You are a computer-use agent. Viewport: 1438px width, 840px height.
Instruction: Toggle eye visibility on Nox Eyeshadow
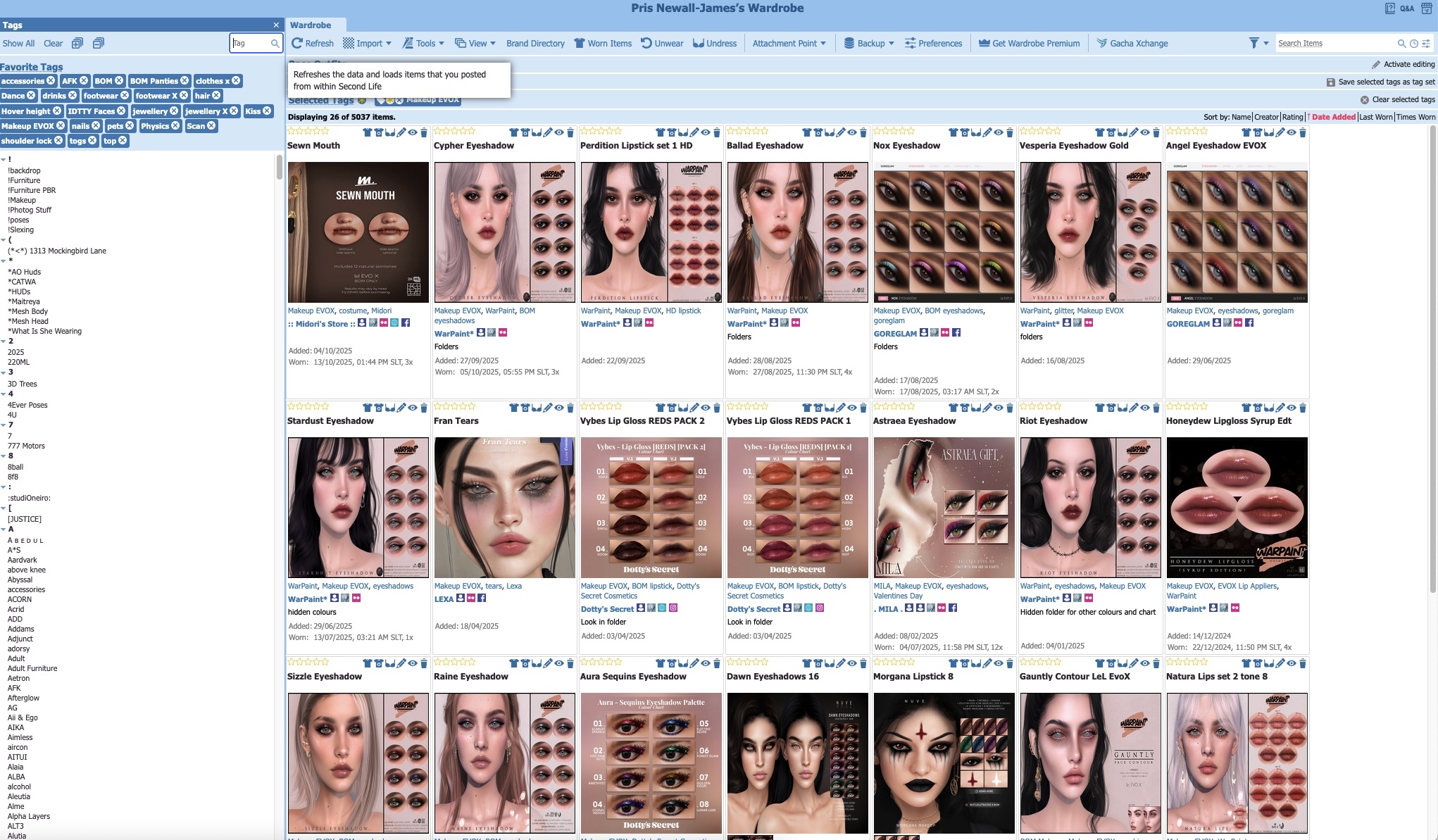coord(999,132)
